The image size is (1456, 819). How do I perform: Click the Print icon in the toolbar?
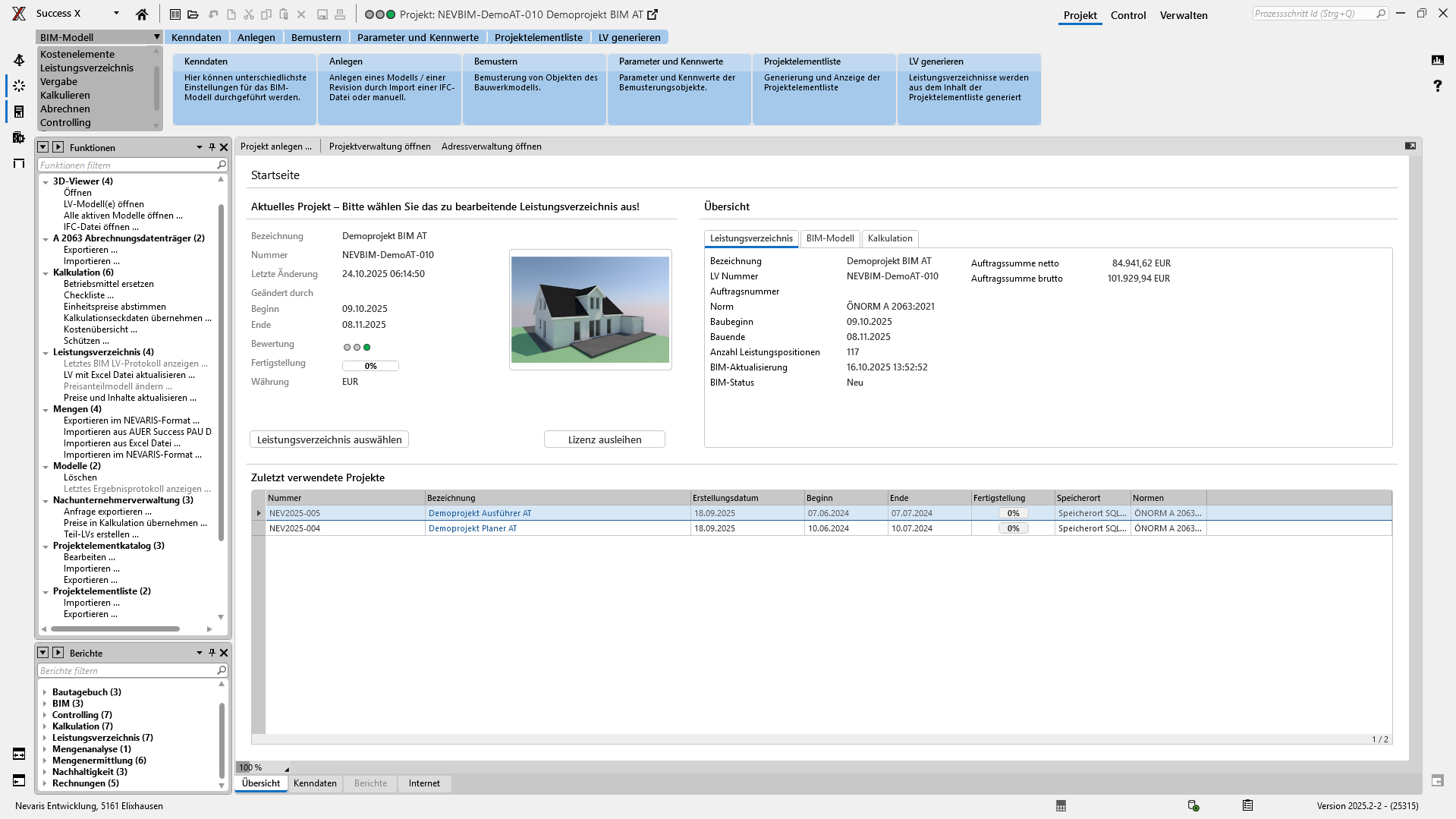338,14
